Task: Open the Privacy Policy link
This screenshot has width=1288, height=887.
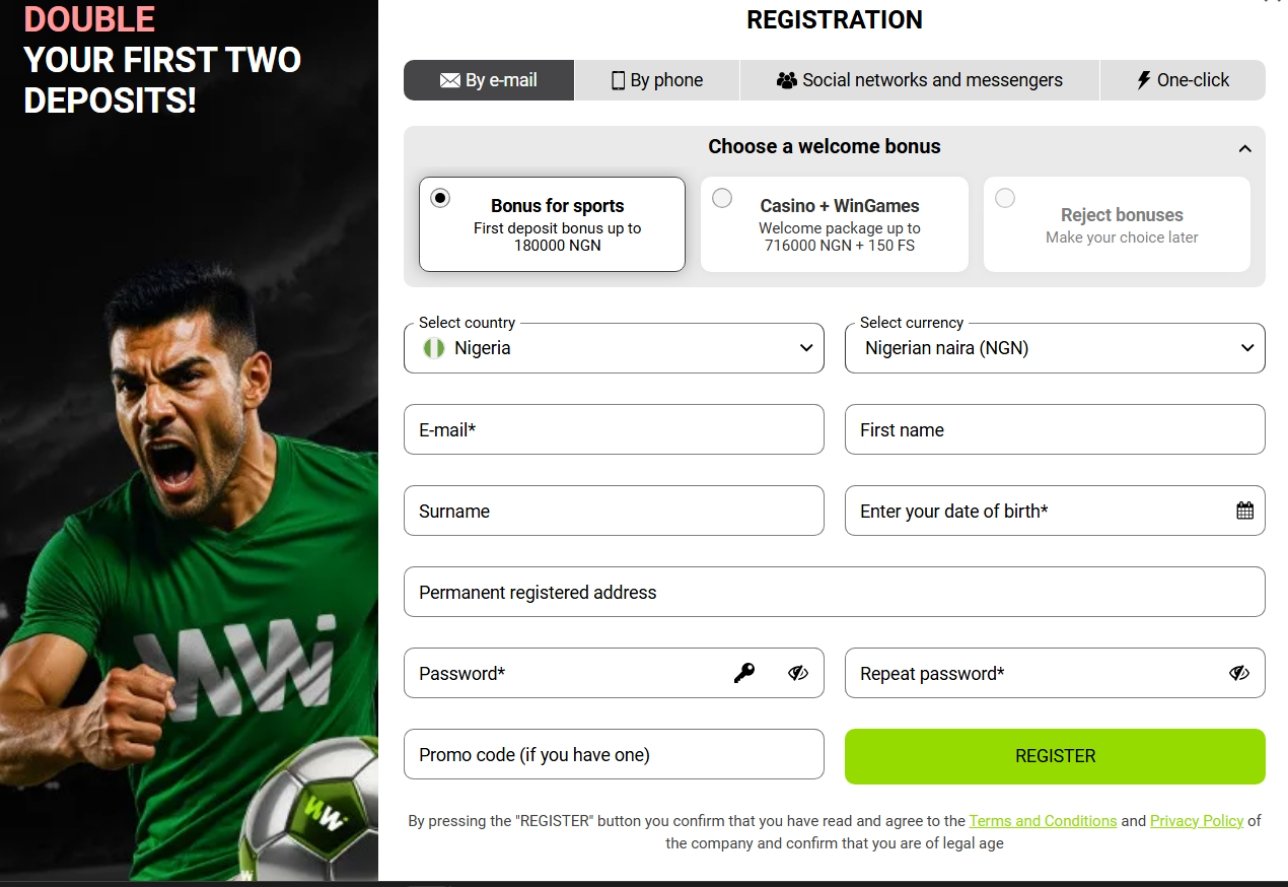Action: point(1196,820)
